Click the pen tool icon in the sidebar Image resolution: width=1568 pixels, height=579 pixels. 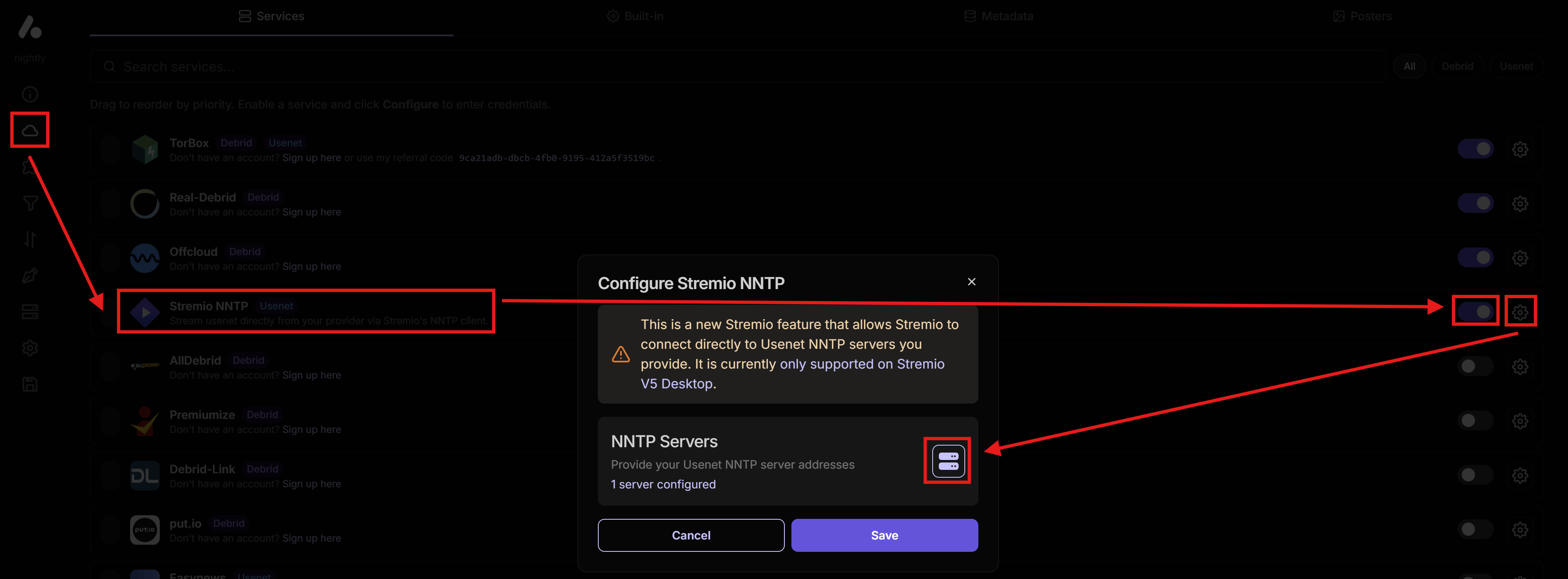tap(29, 276)
